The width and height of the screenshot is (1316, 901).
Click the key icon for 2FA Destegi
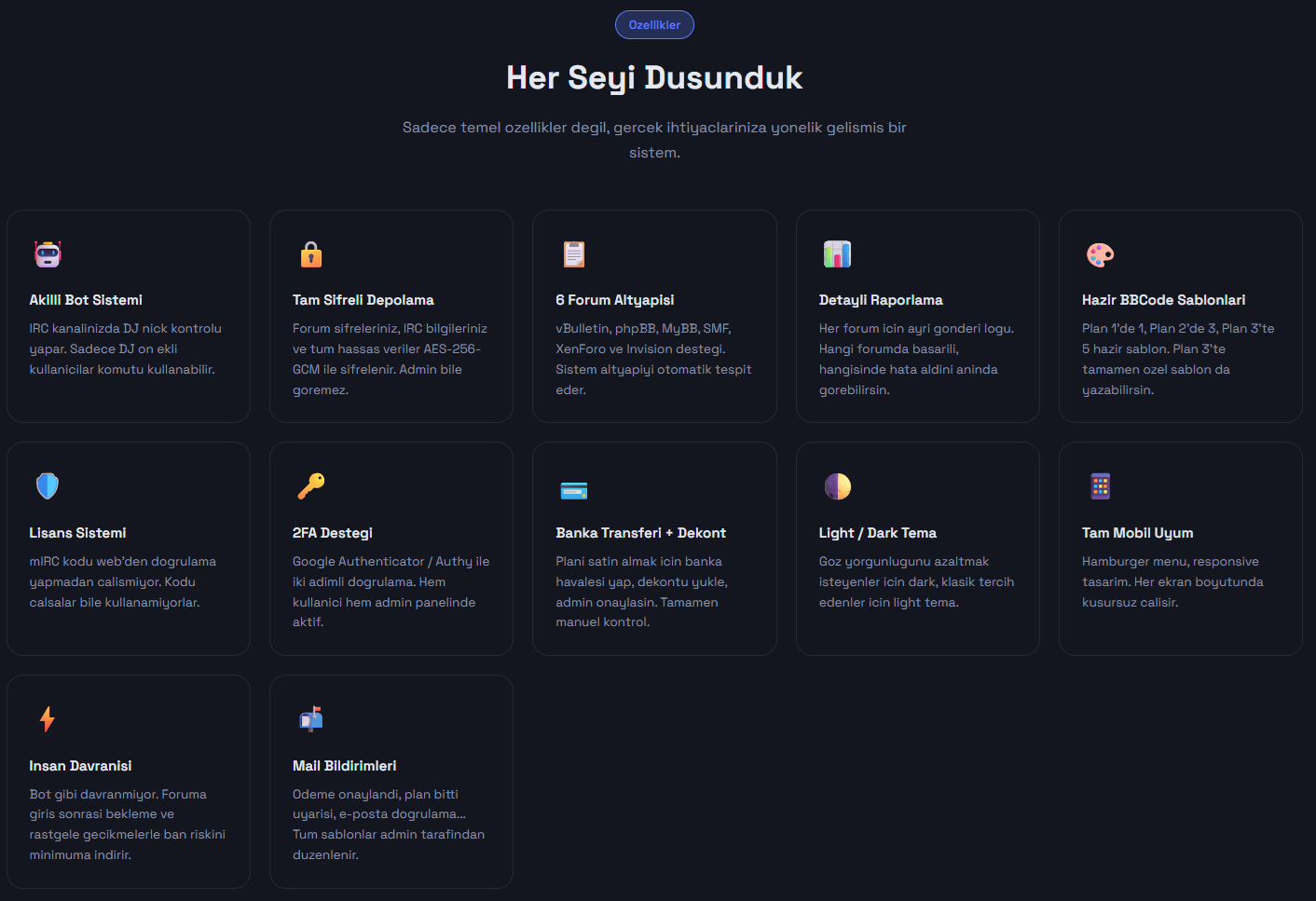click(x=311, y=486)
